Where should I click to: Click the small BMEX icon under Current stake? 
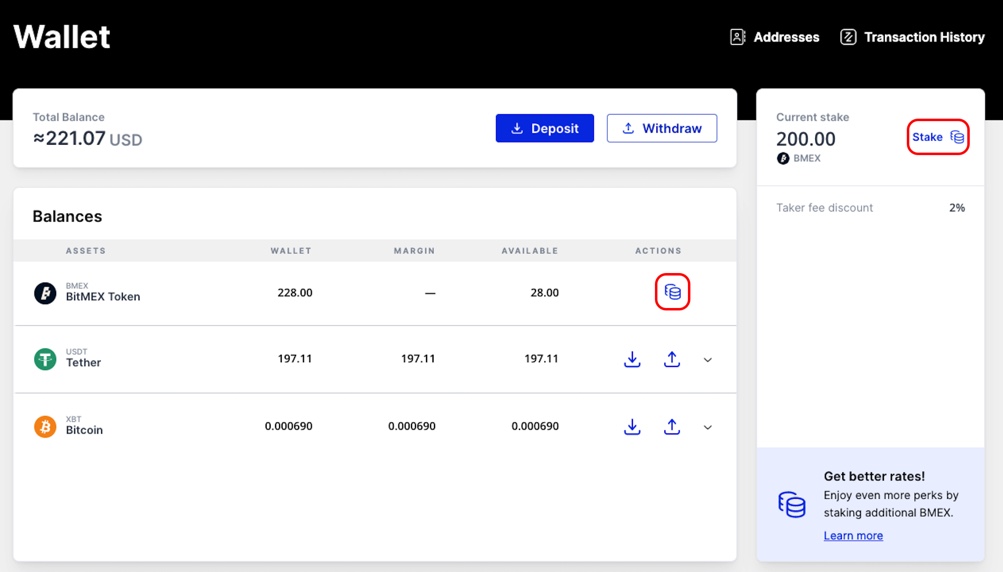783,158
